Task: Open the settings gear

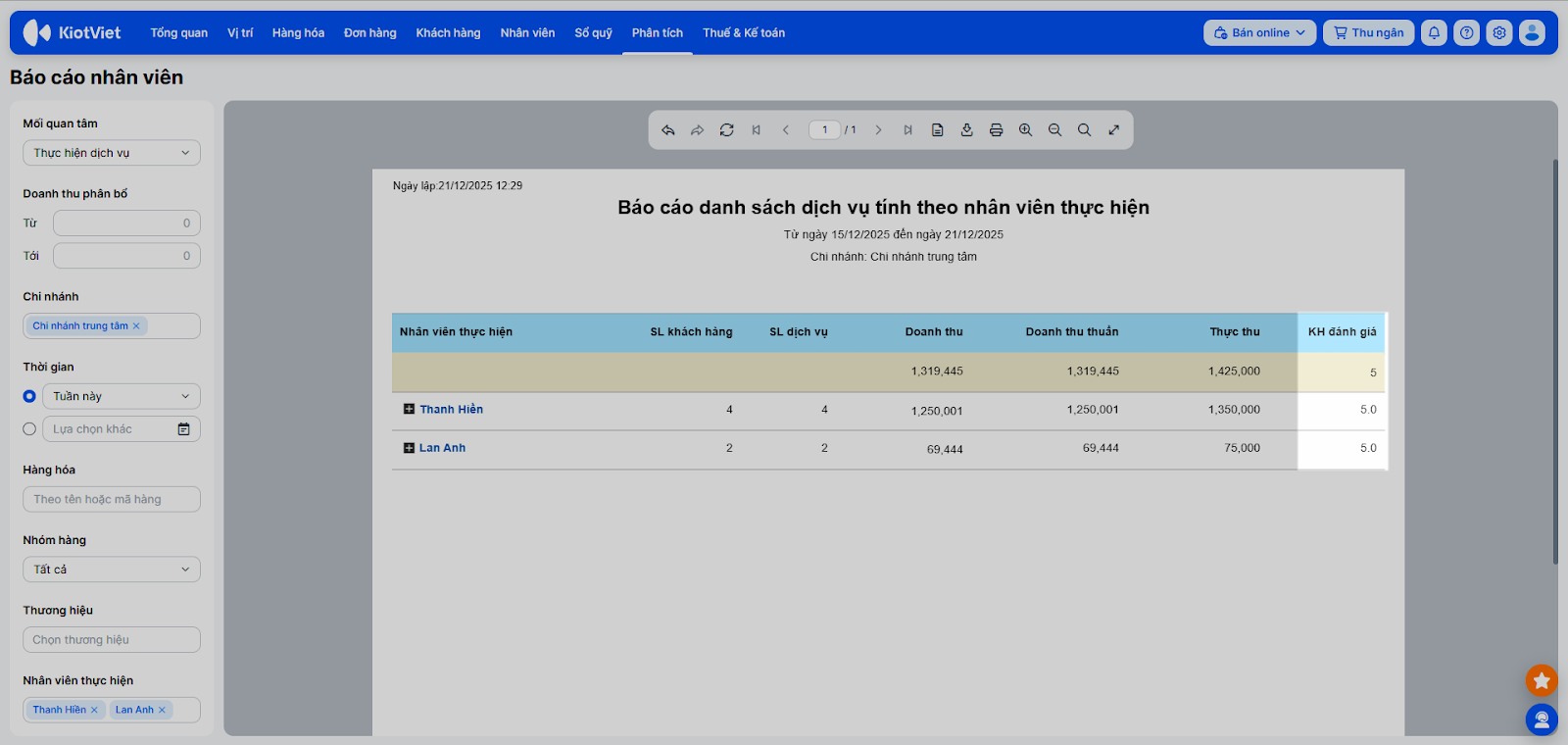Action: point(1499,32)
